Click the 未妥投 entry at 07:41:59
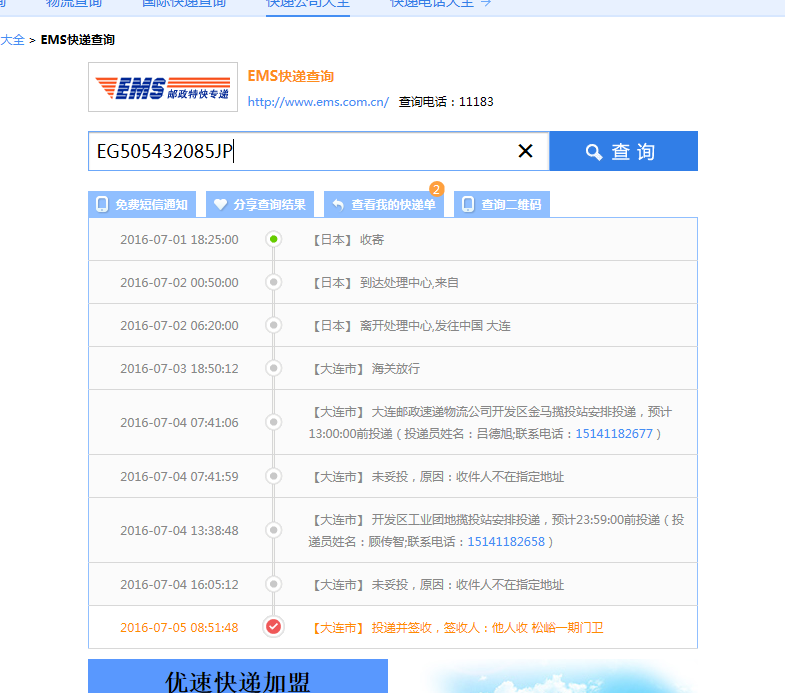 pyautogui.click(x=437, y=477)
